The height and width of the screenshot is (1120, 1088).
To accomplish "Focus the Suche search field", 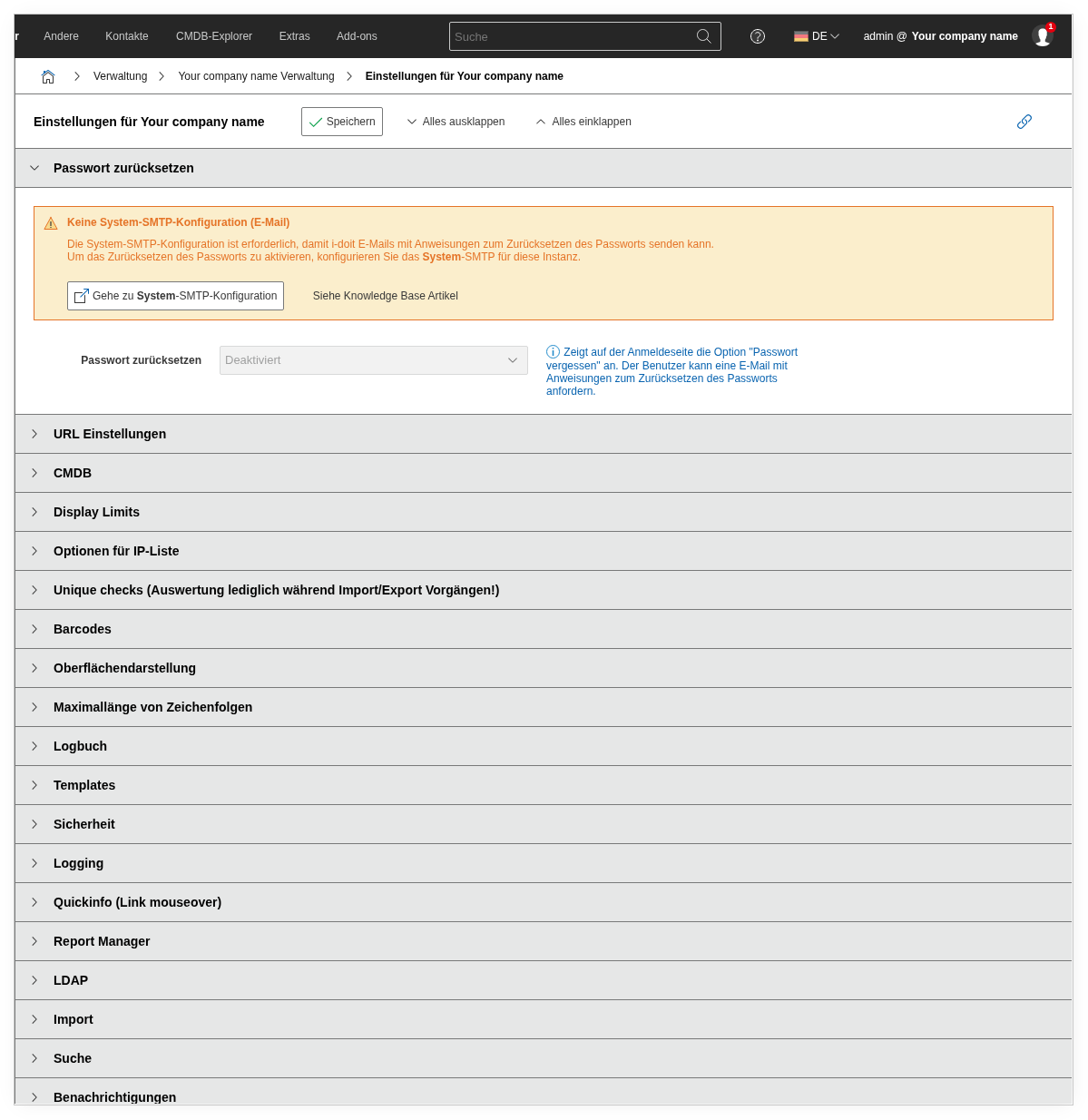I will pyautogui.click(x=572, y=36).
